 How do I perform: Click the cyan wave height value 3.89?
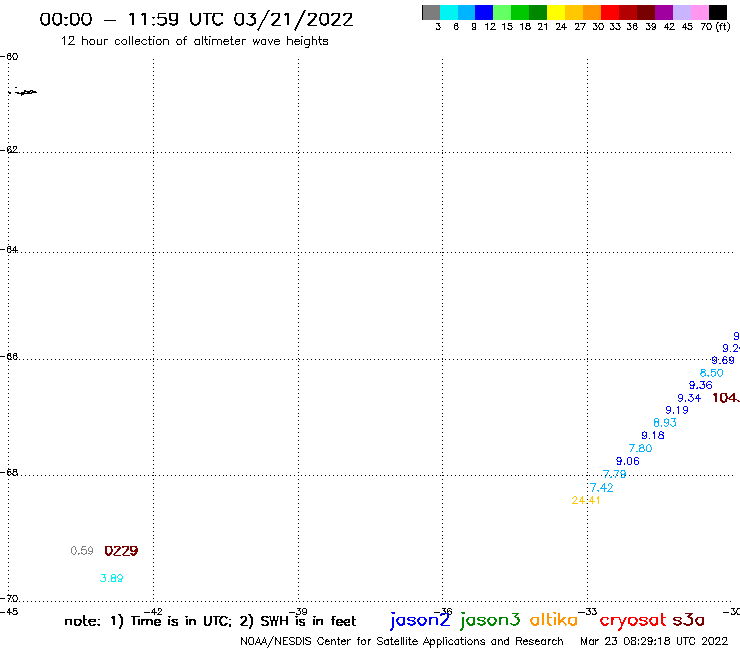pos(111,578)
